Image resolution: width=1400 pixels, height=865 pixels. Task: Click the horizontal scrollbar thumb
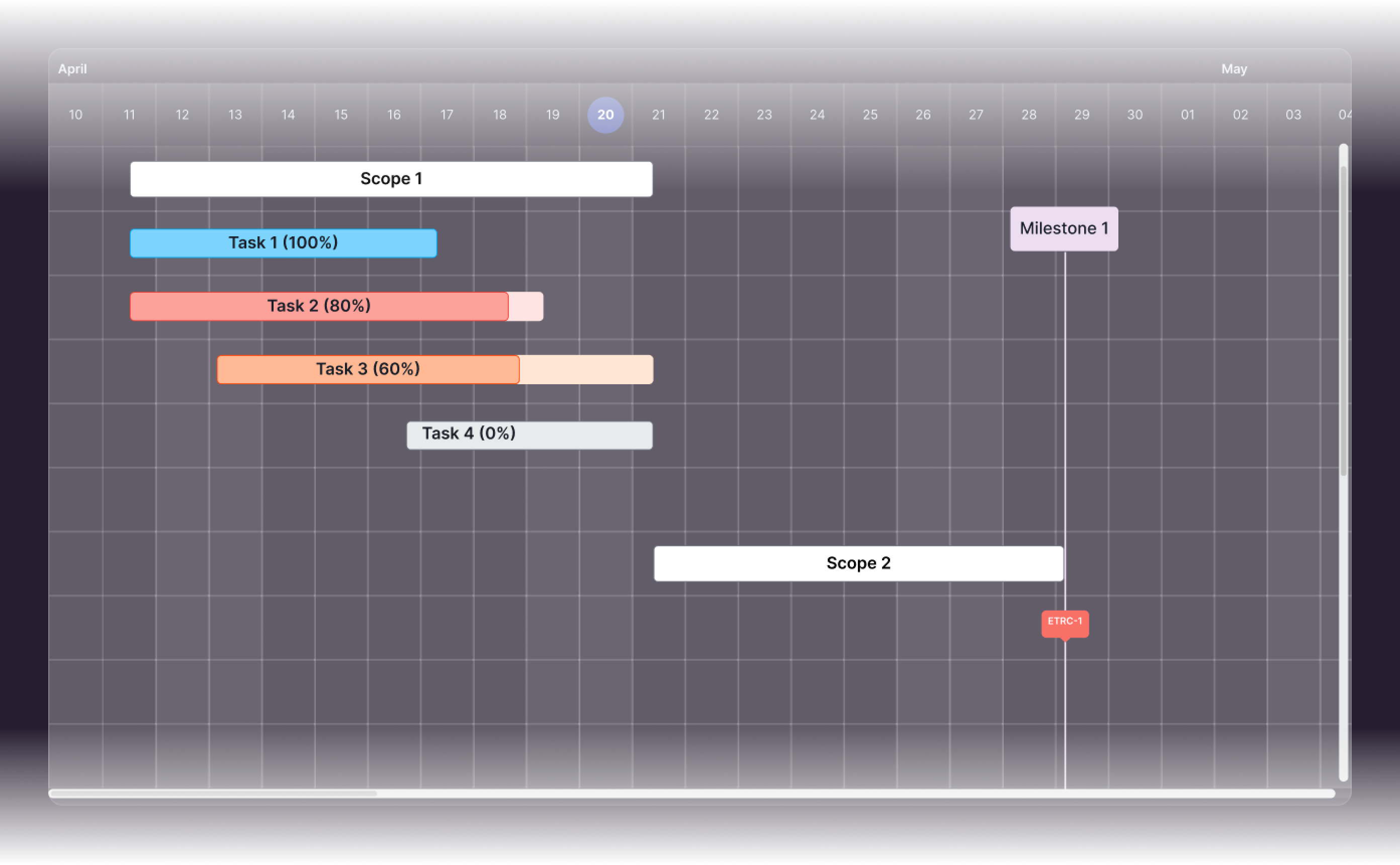tap(214, 794)
